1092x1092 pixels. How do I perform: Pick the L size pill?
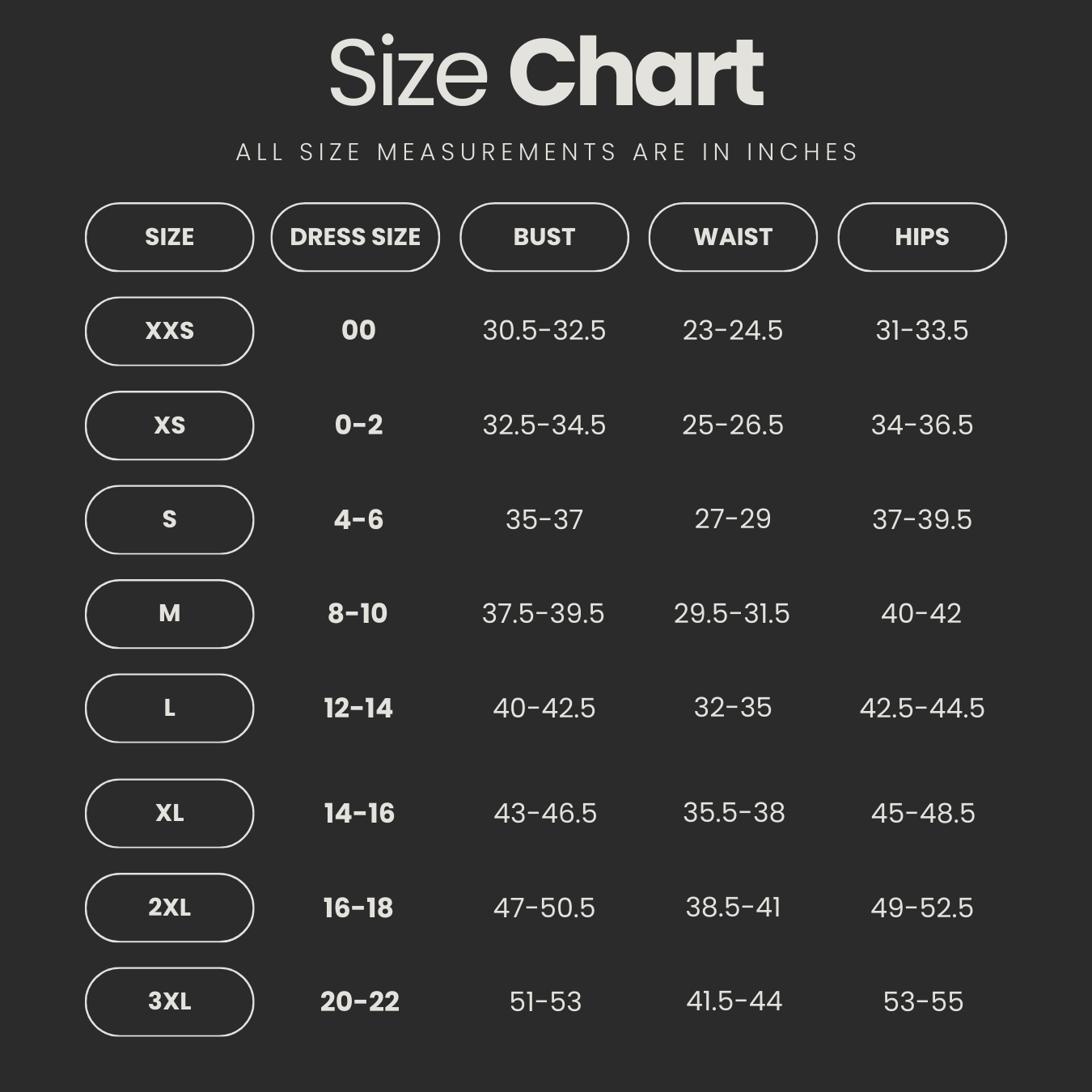click(169, 708)
